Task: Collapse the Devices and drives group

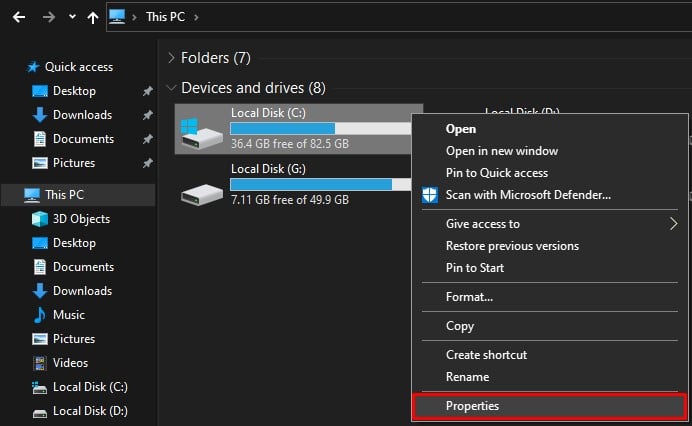Action: [173, 88]
